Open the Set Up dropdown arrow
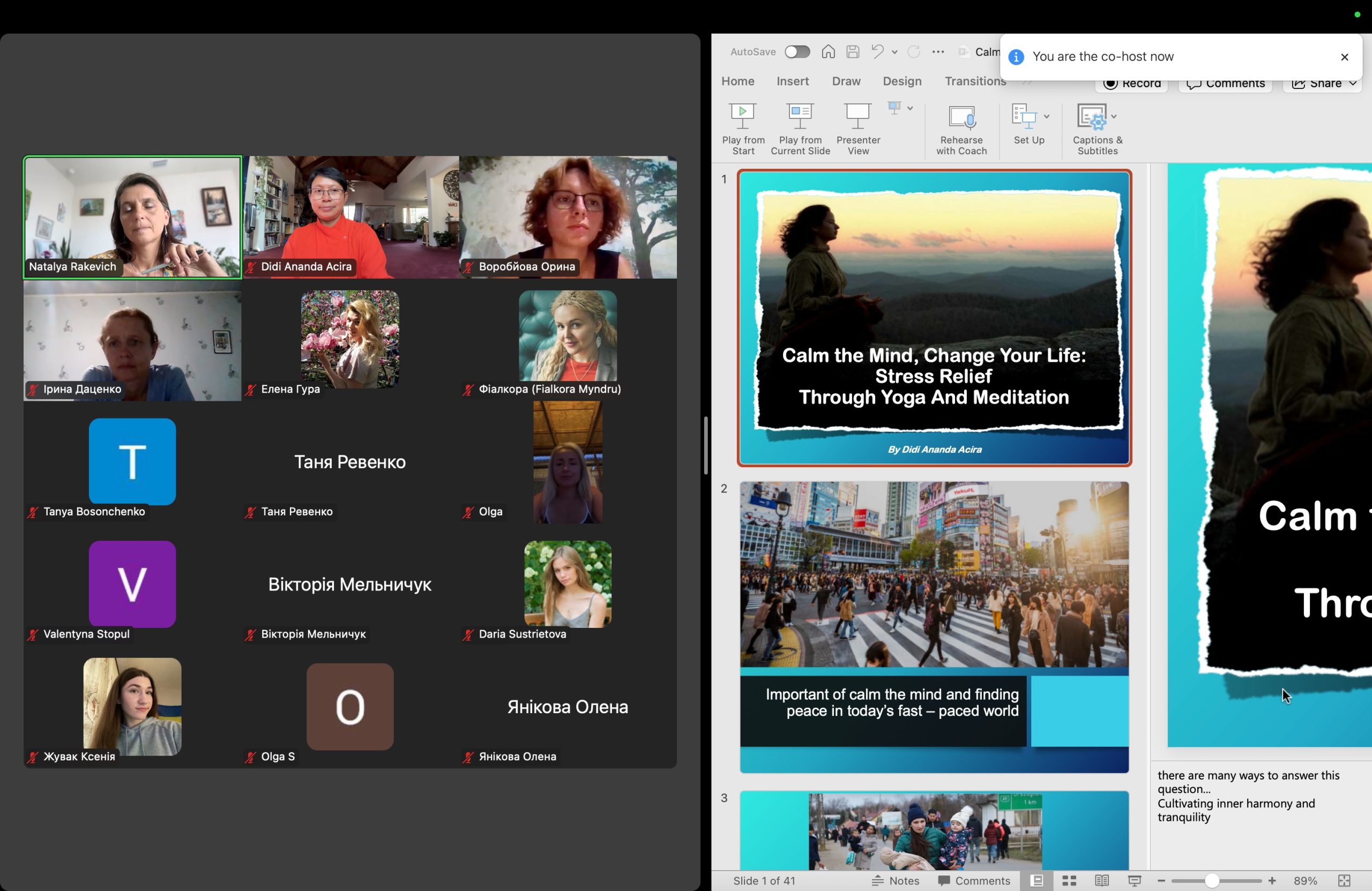1372x891 pixels. [1046, 116]
